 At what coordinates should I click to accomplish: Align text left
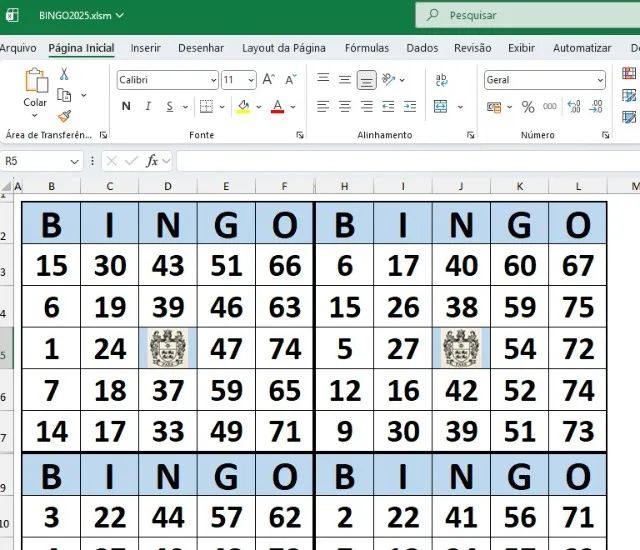323,106
